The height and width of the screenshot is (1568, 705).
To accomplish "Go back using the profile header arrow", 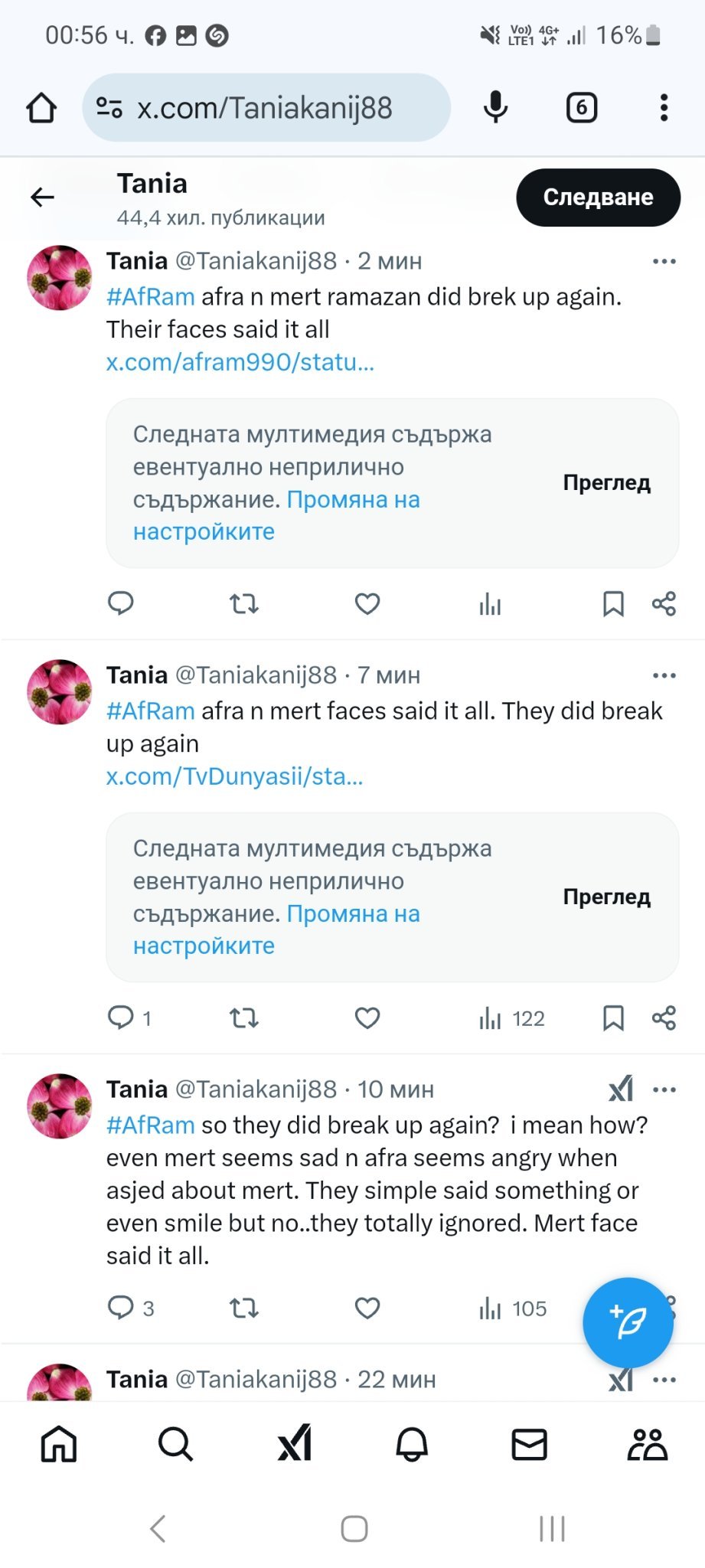I will click(43, 198).
